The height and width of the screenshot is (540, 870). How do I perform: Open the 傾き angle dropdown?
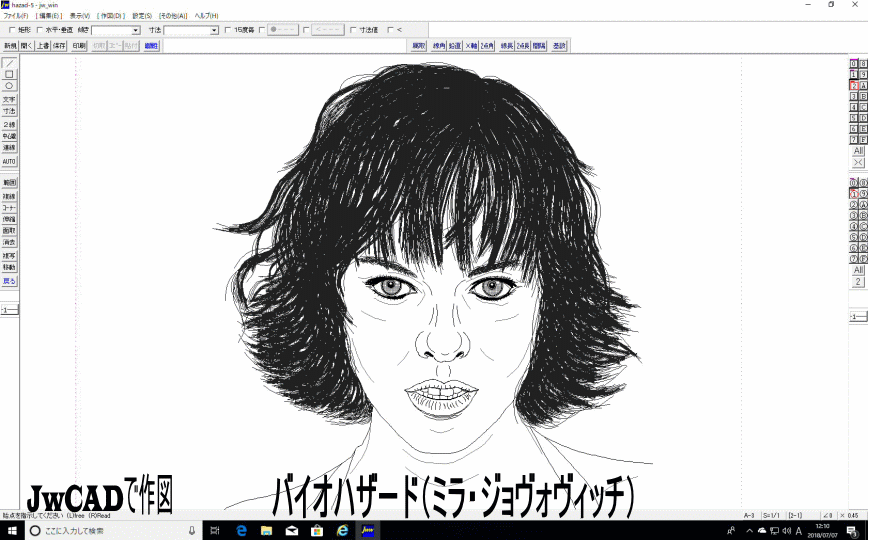point(135,31)
